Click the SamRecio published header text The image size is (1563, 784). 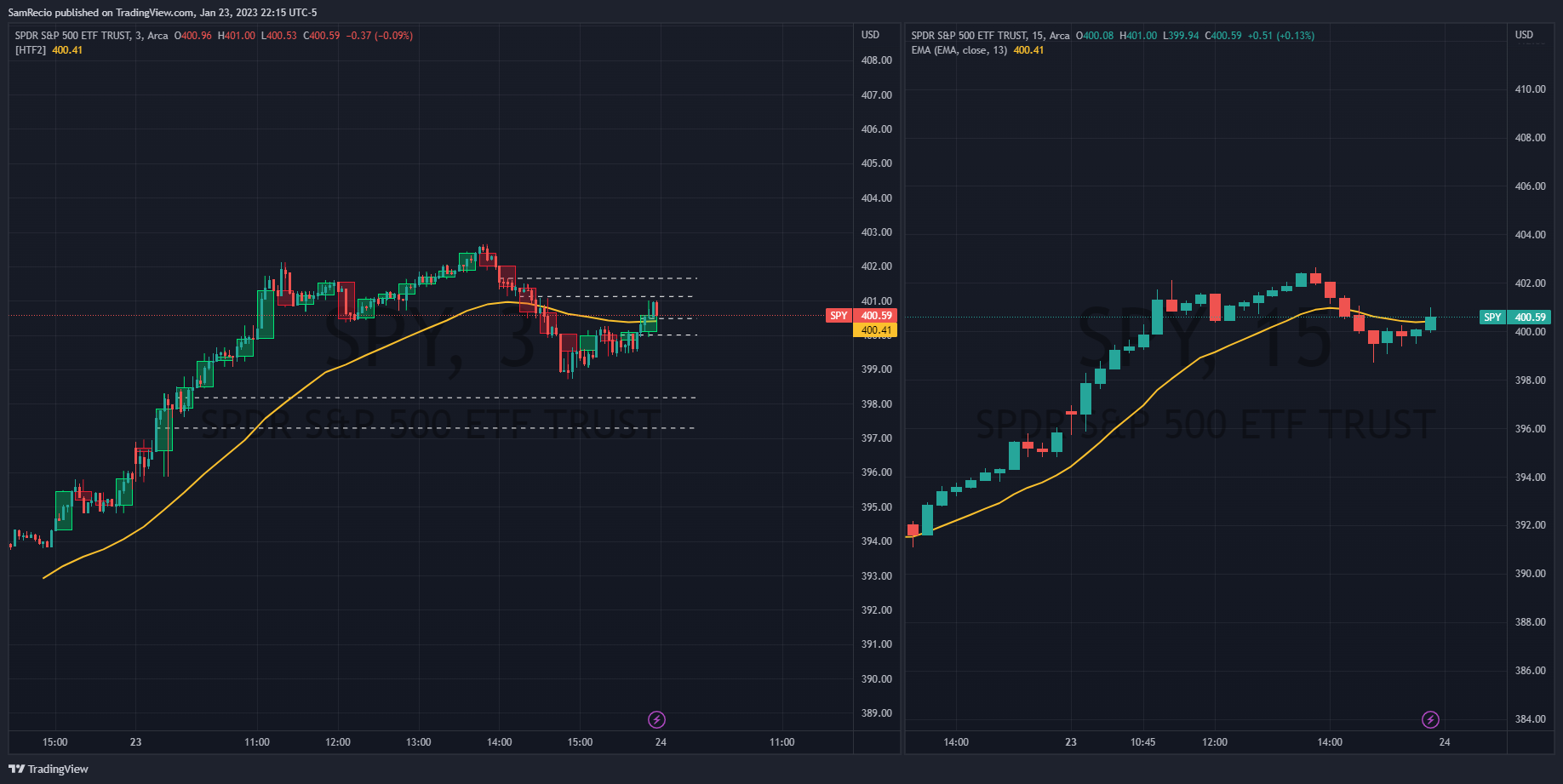coord(162,13)
